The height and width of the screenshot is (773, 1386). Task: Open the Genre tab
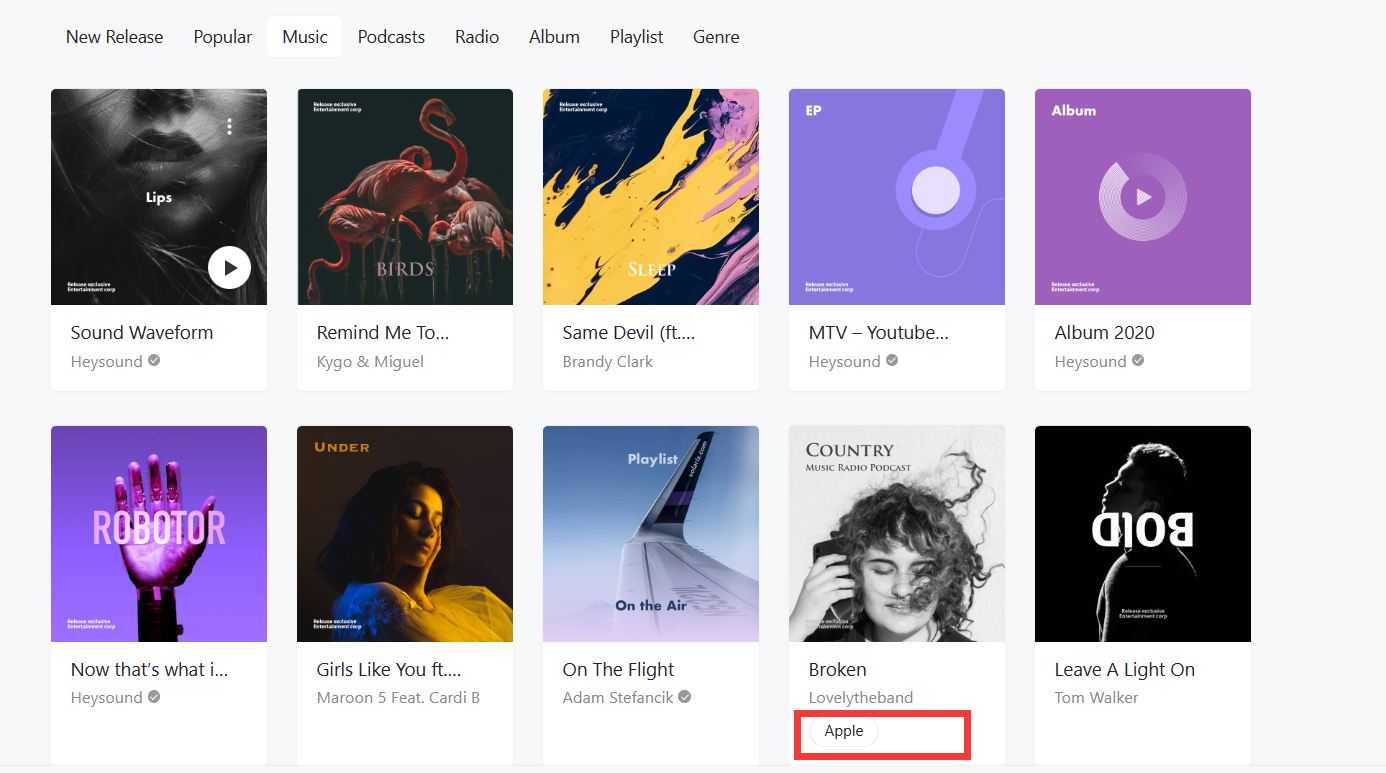pyautogui.click(x=716, y=37)
